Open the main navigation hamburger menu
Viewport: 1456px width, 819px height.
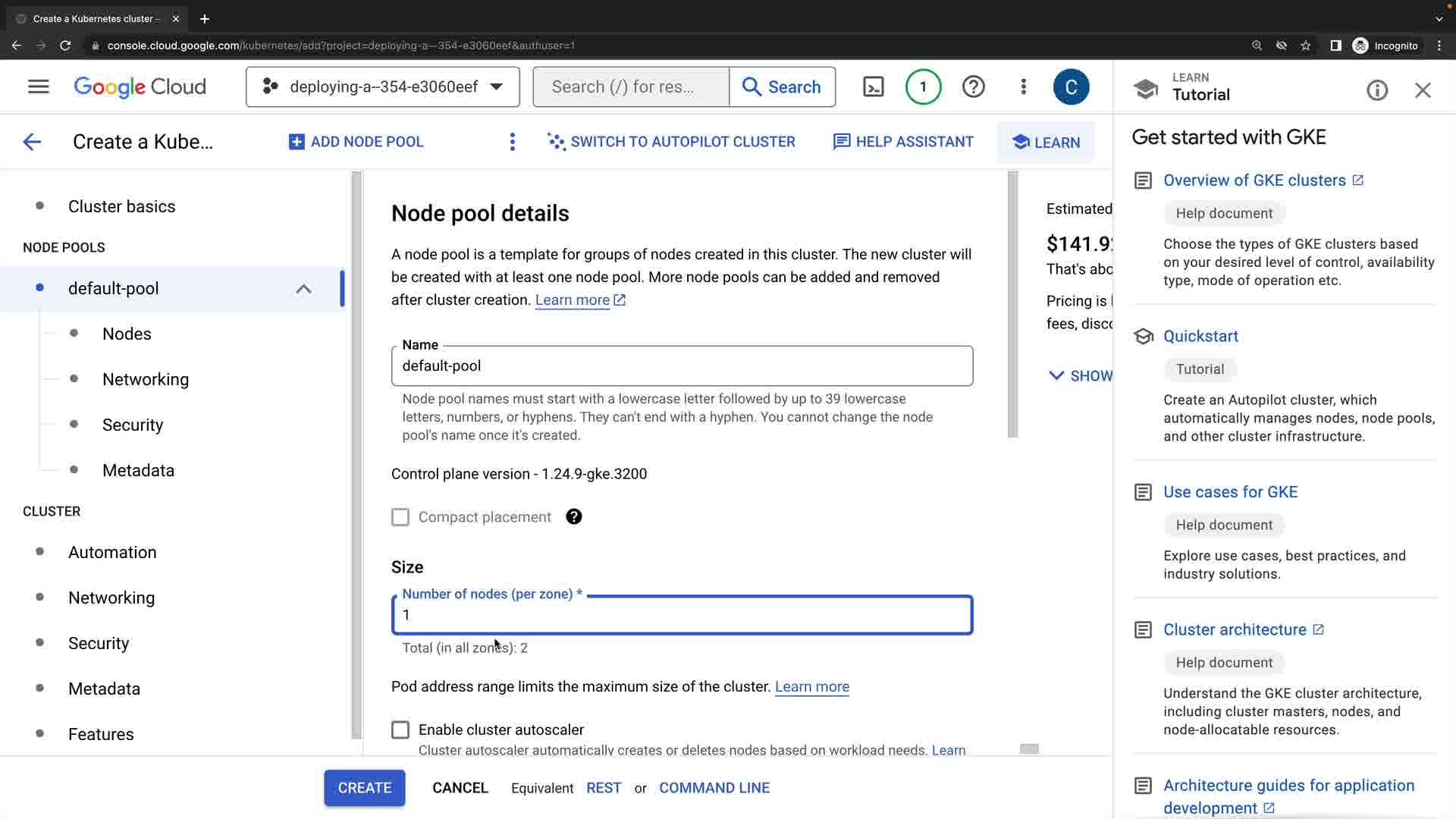pyautogui.click(x=38, y=86)
